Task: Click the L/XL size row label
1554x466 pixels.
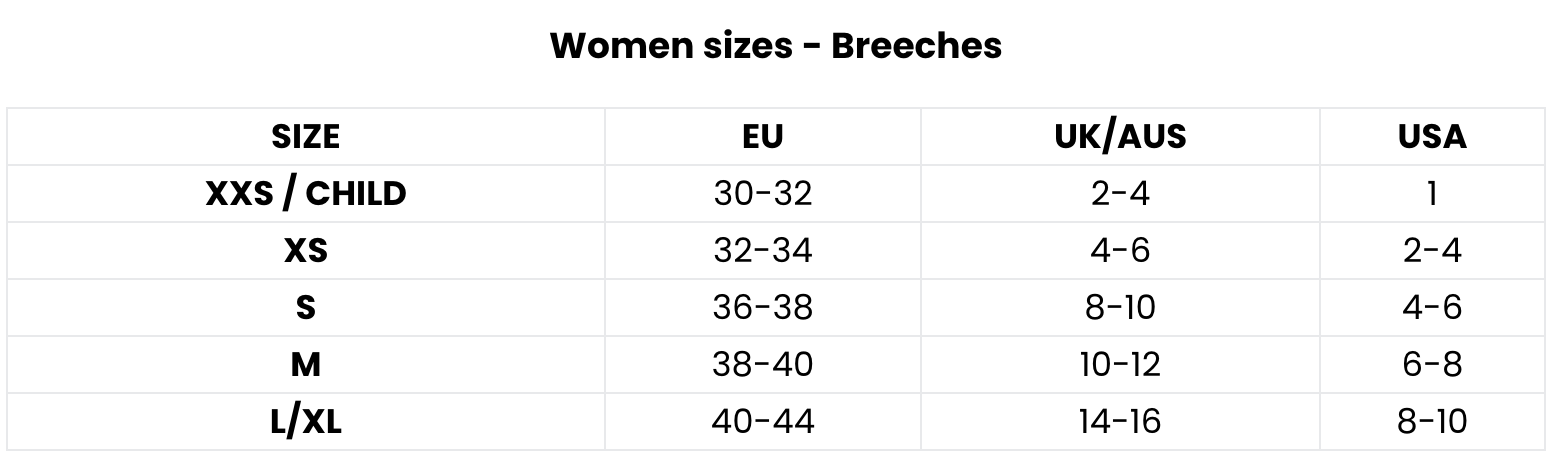Action: pyautogui.click(x=306, y=421)
